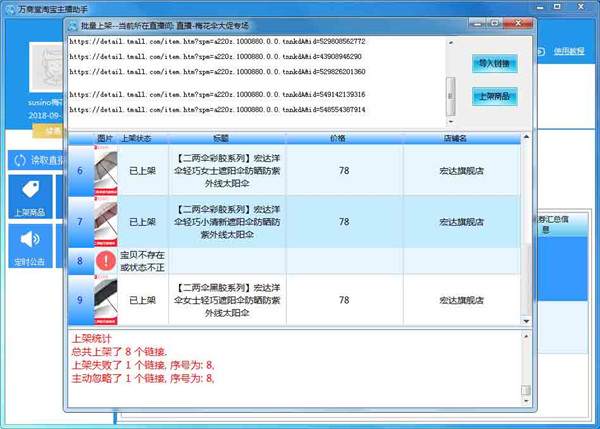Select row number 6 header
The image size is (600, 429).
tap(80, 171)
